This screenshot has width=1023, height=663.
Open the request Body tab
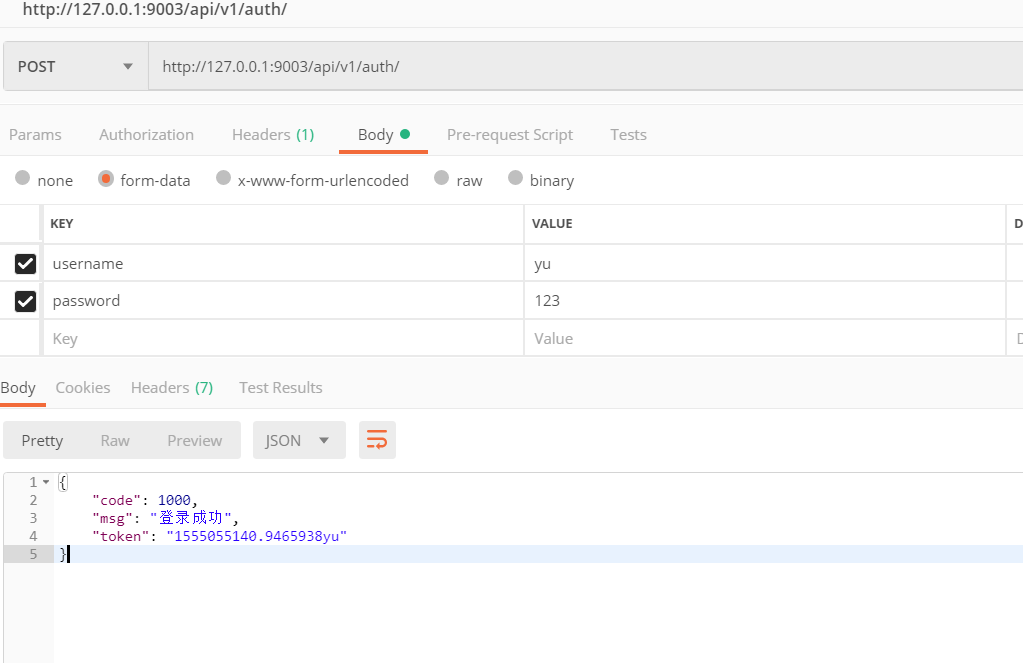(x=383, y=134)
